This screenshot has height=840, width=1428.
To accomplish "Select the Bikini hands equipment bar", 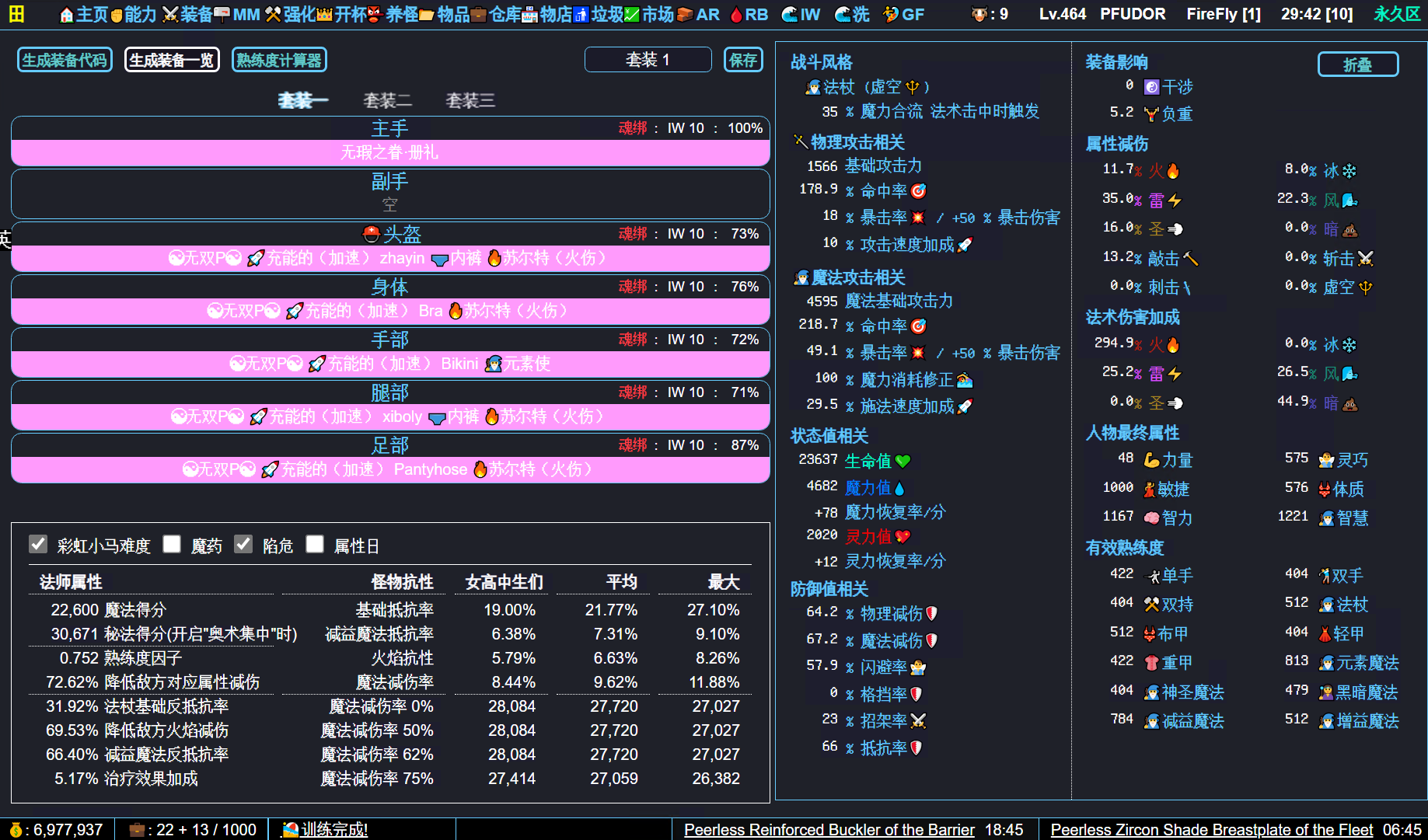I will (390, 364).
